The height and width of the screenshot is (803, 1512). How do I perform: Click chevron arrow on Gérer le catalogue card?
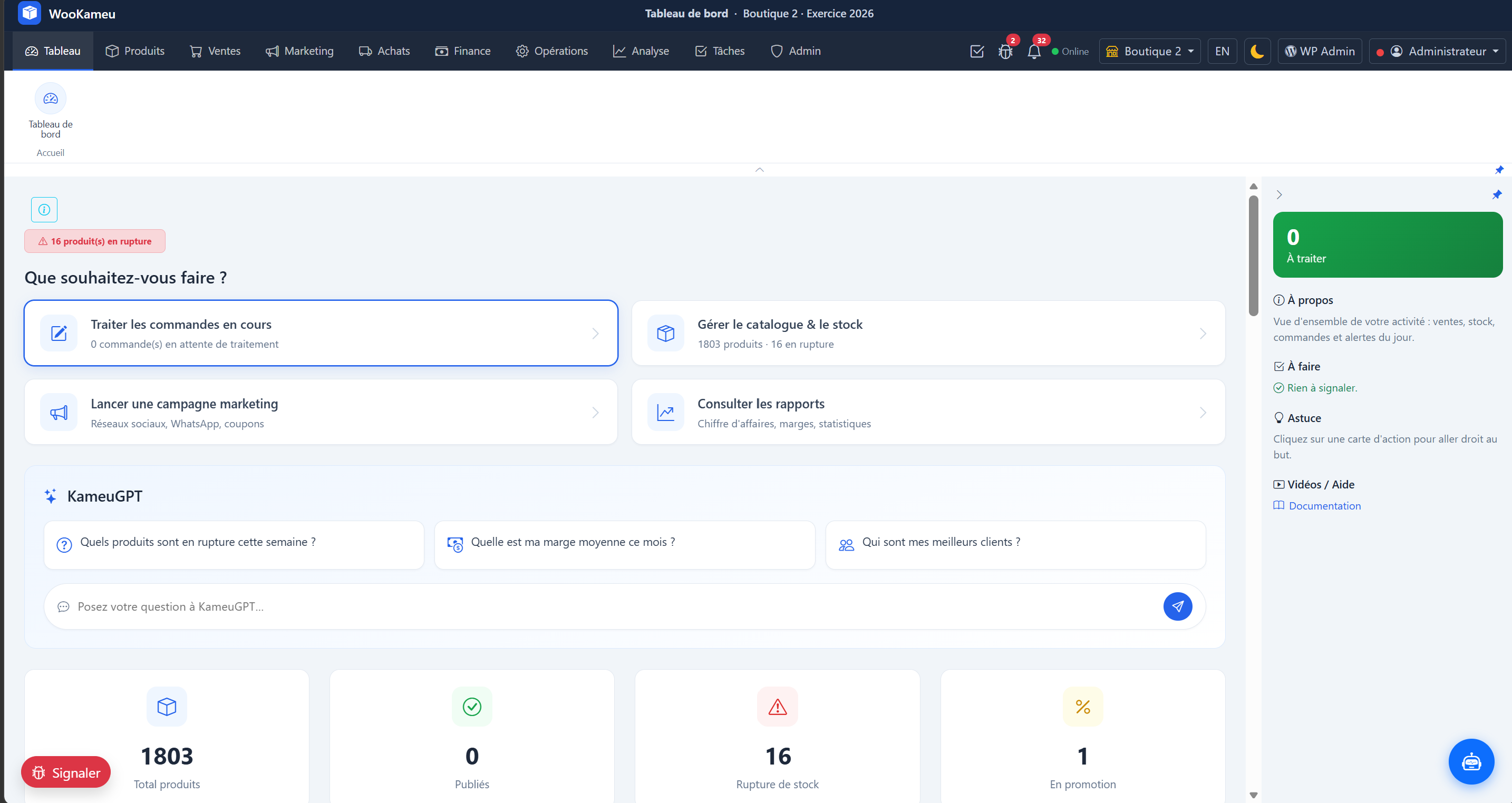(1203, 333)
